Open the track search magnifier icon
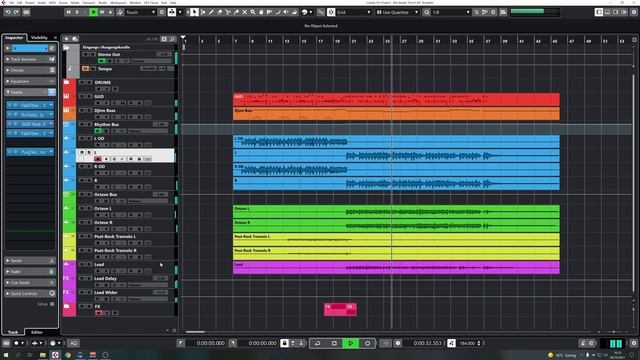Screen dimensions: 640x360 tap(172, 39)
